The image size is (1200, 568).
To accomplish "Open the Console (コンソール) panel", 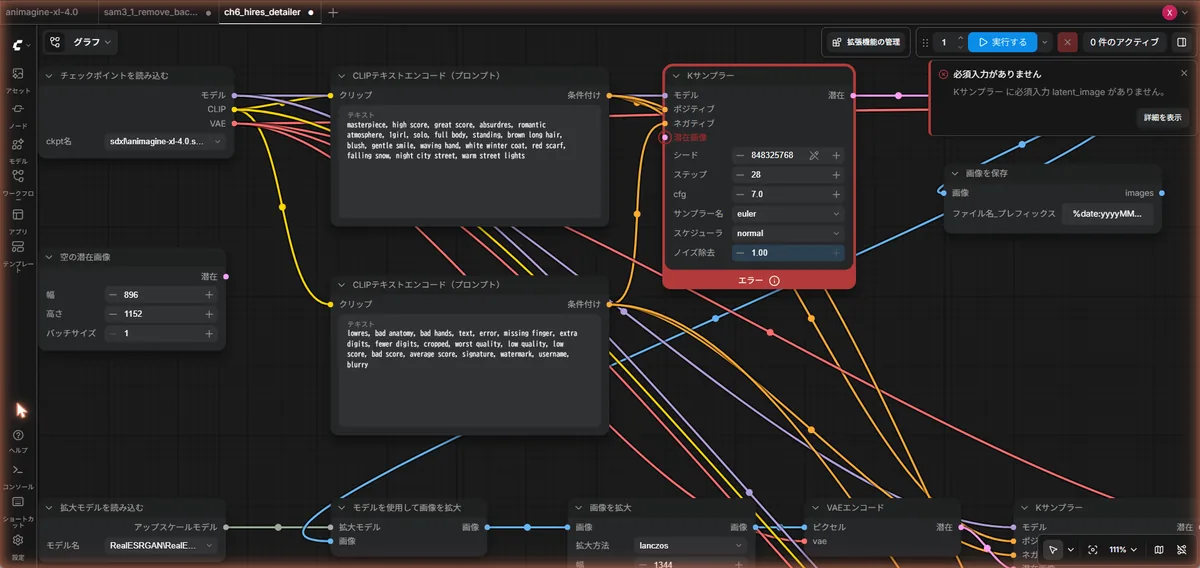I will [x=17, y=474].
